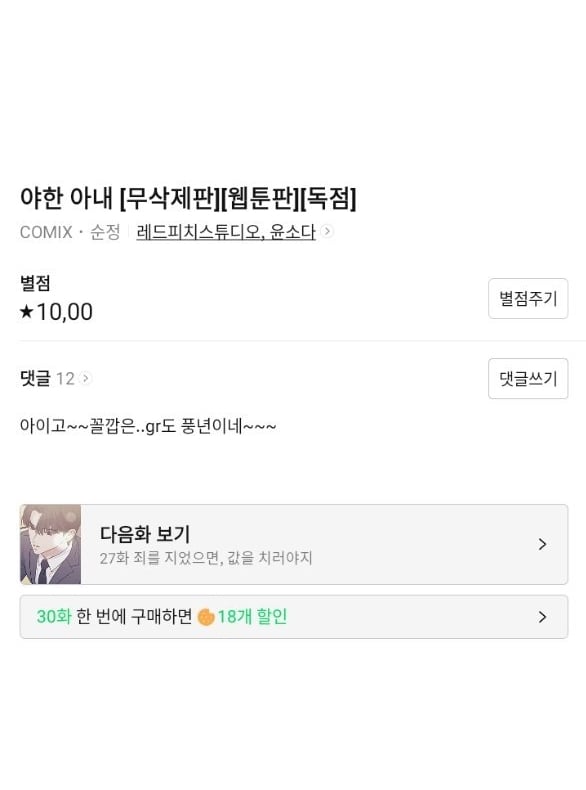Click the cookie icon in the discount banner
Screen dimensions: 586x790
tap(206, 617)
